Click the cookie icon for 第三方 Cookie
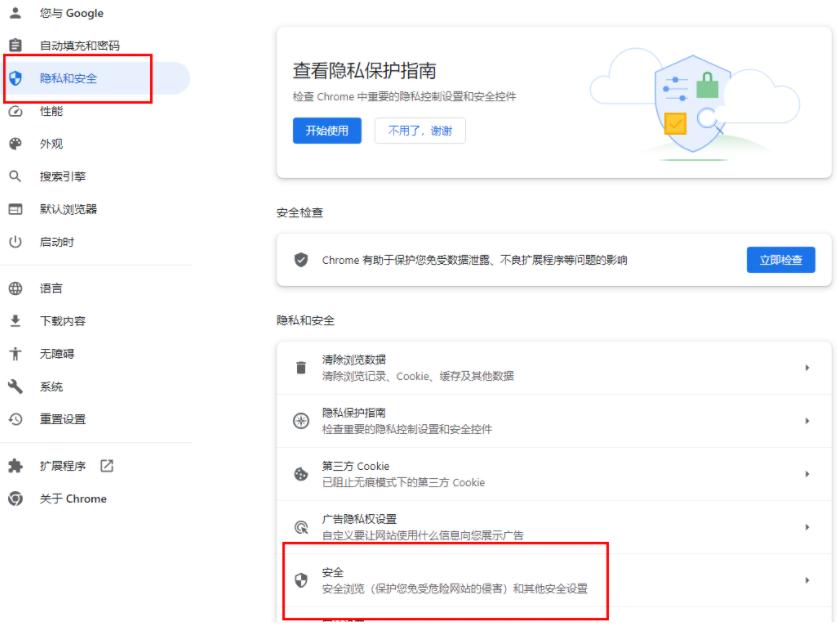This screenshot has height=629, width=838. pos(301,474)
